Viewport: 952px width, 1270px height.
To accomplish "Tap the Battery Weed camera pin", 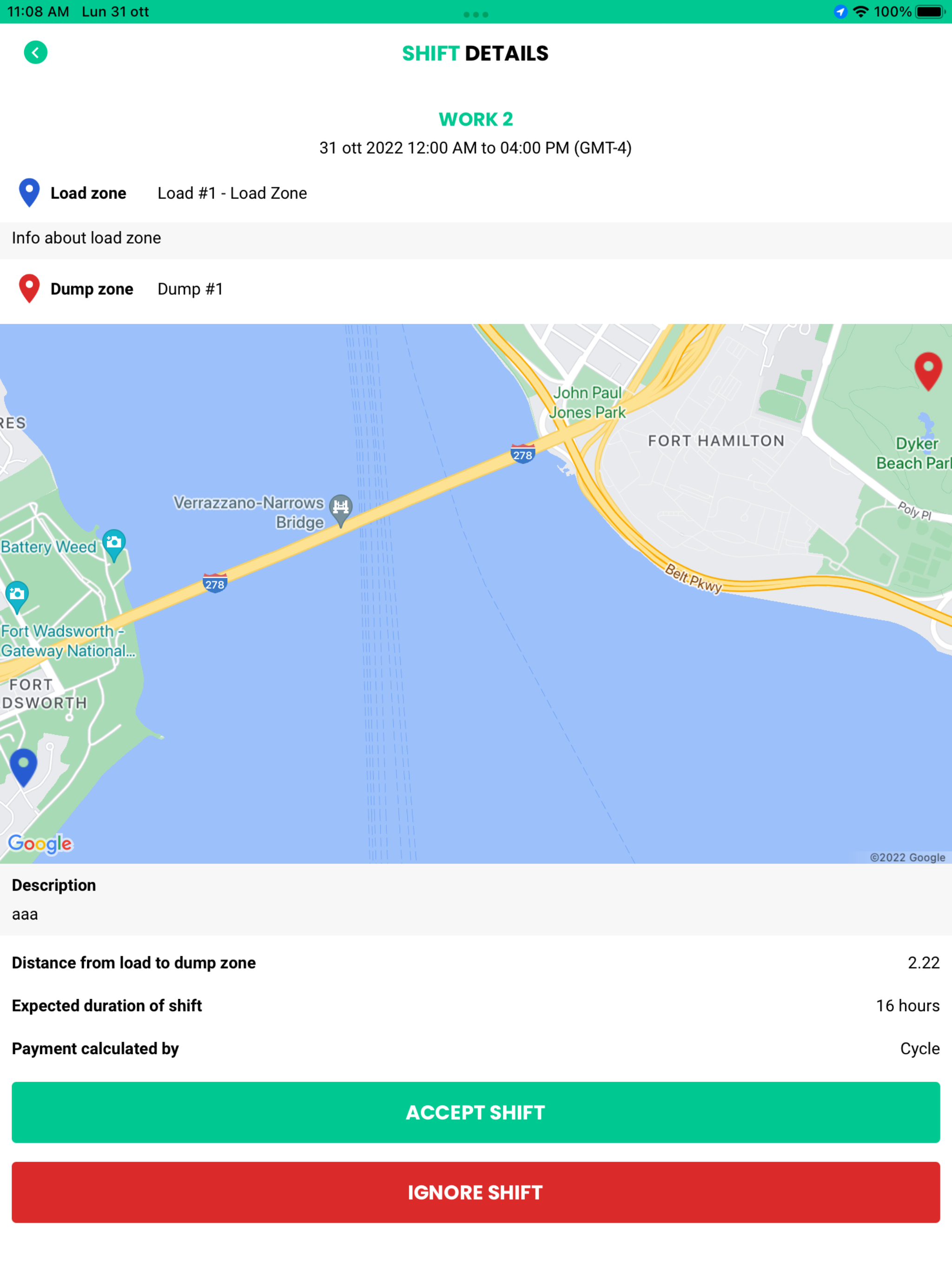I will pos(114,545).
